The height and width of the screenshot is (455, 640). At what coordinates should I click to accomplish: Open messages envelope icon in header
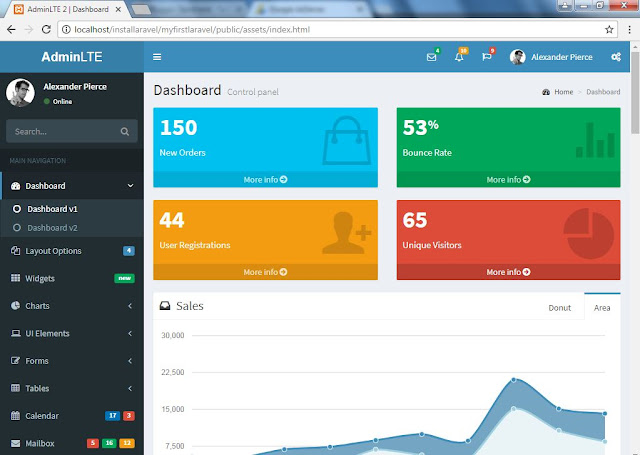point(431,57)
